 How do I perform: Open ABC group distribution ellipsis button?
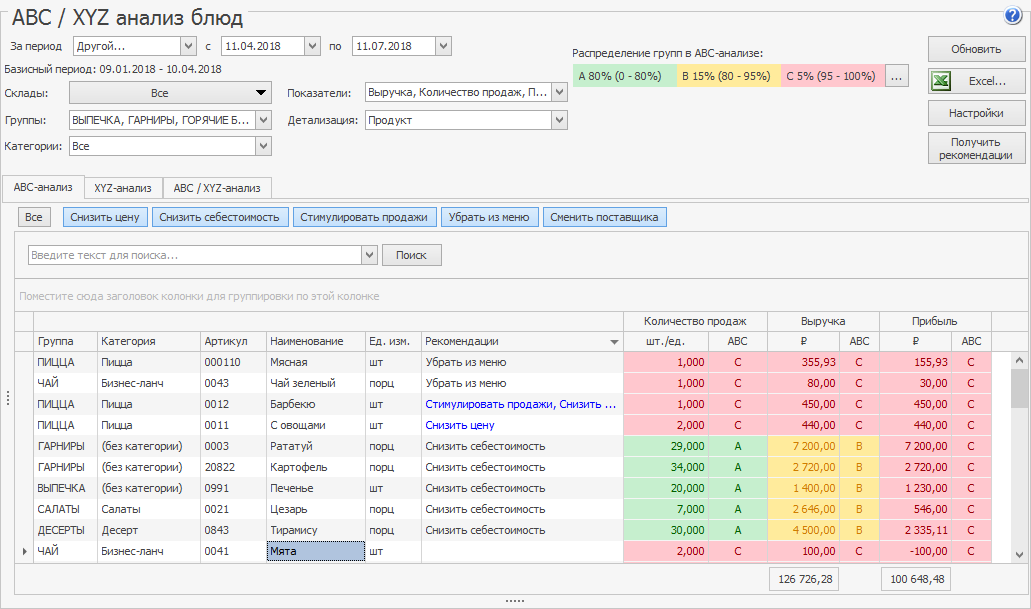coord(896,76)
